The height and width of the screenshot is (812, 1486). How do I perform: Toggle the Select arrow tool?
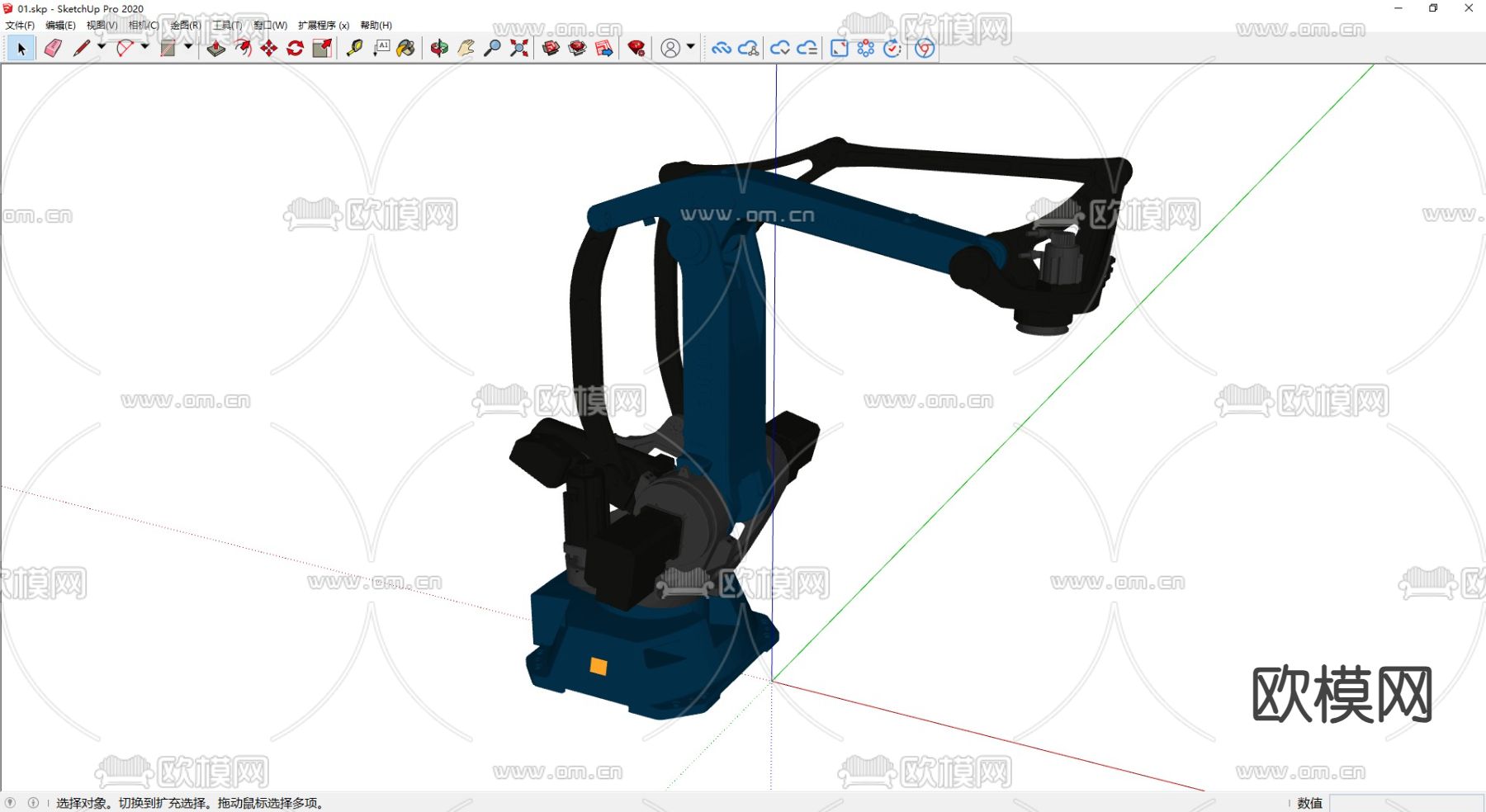pos(21,49)
